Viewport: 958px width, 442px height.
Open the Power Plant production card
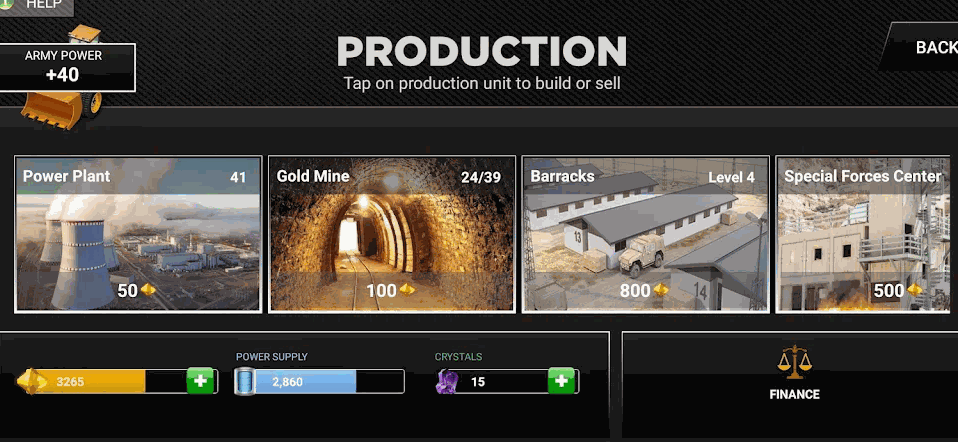(x=138, y=234)
